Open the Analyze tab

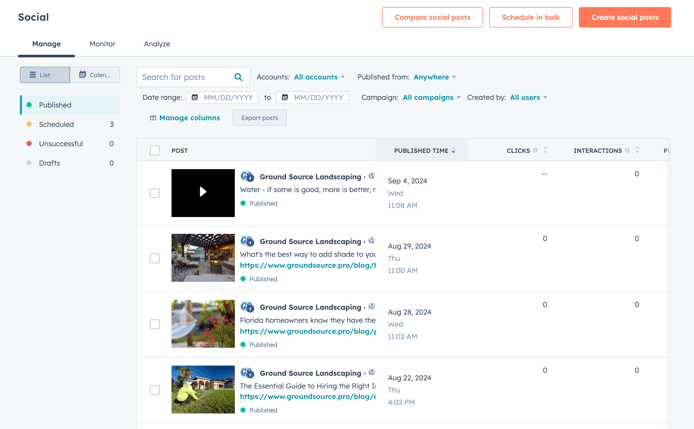click(x=157, y=44)
